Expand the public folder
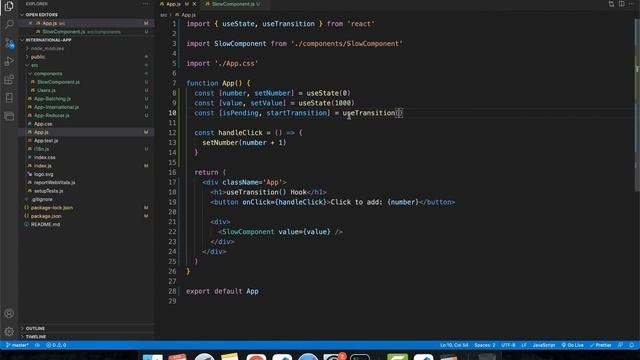640x360 pixels. pos(38,57)
